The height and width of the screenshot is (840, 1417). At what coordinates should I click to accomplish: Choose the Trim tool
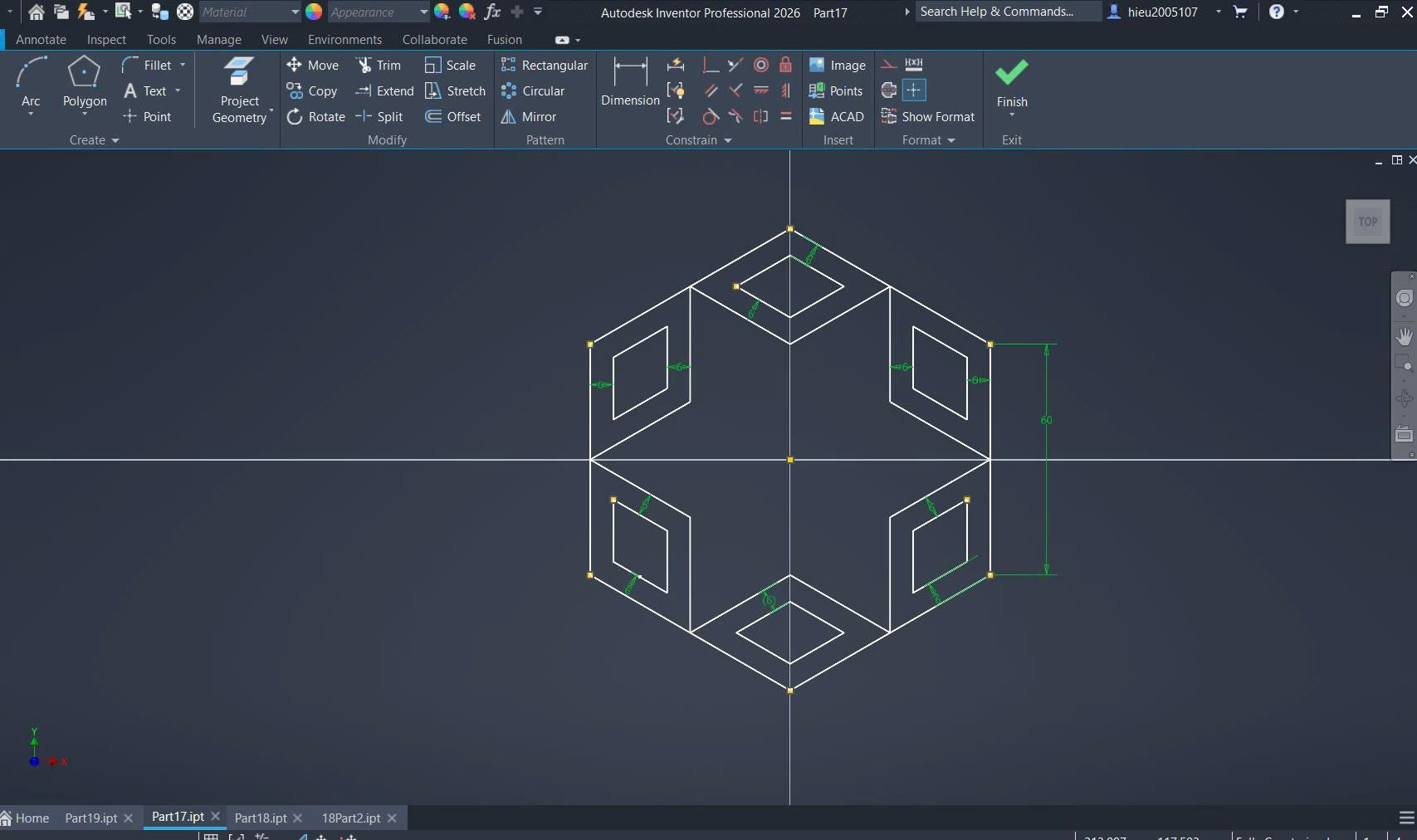pyautogui.click(x=379, y=66)
